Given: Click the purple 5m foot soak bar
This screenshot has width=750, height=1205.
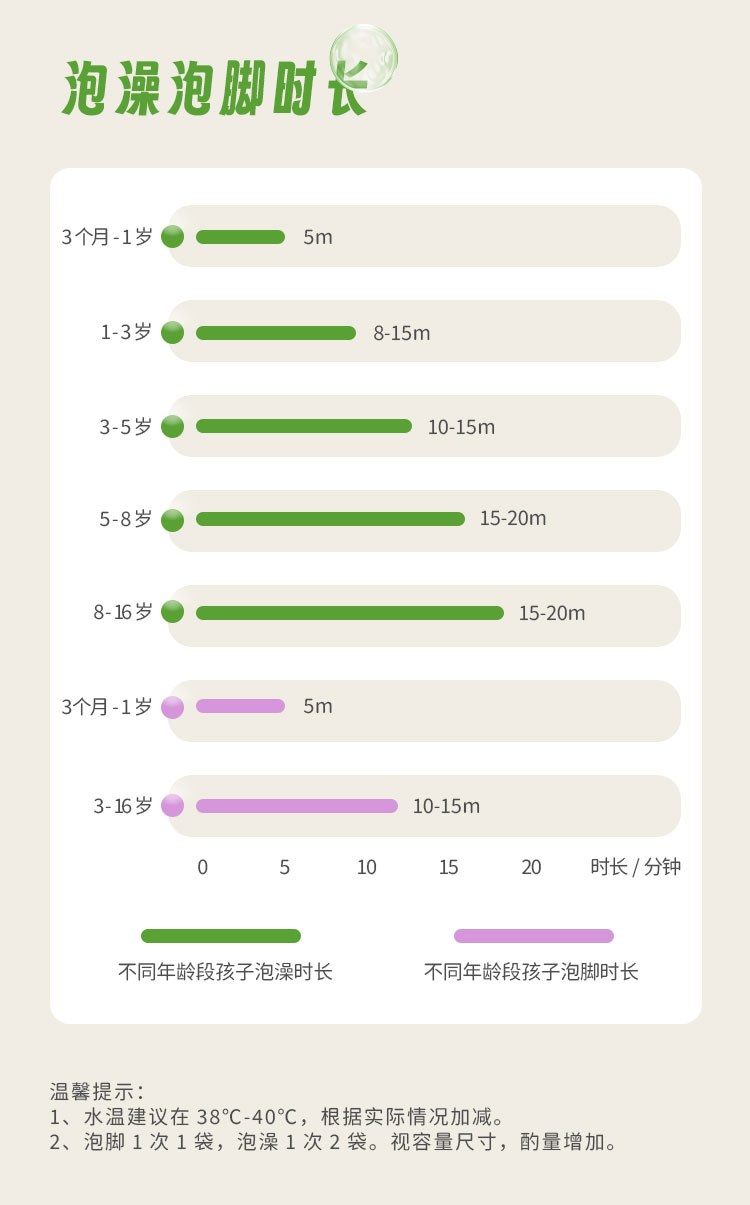Looking at the screenshot, I should tap(240, 706).
